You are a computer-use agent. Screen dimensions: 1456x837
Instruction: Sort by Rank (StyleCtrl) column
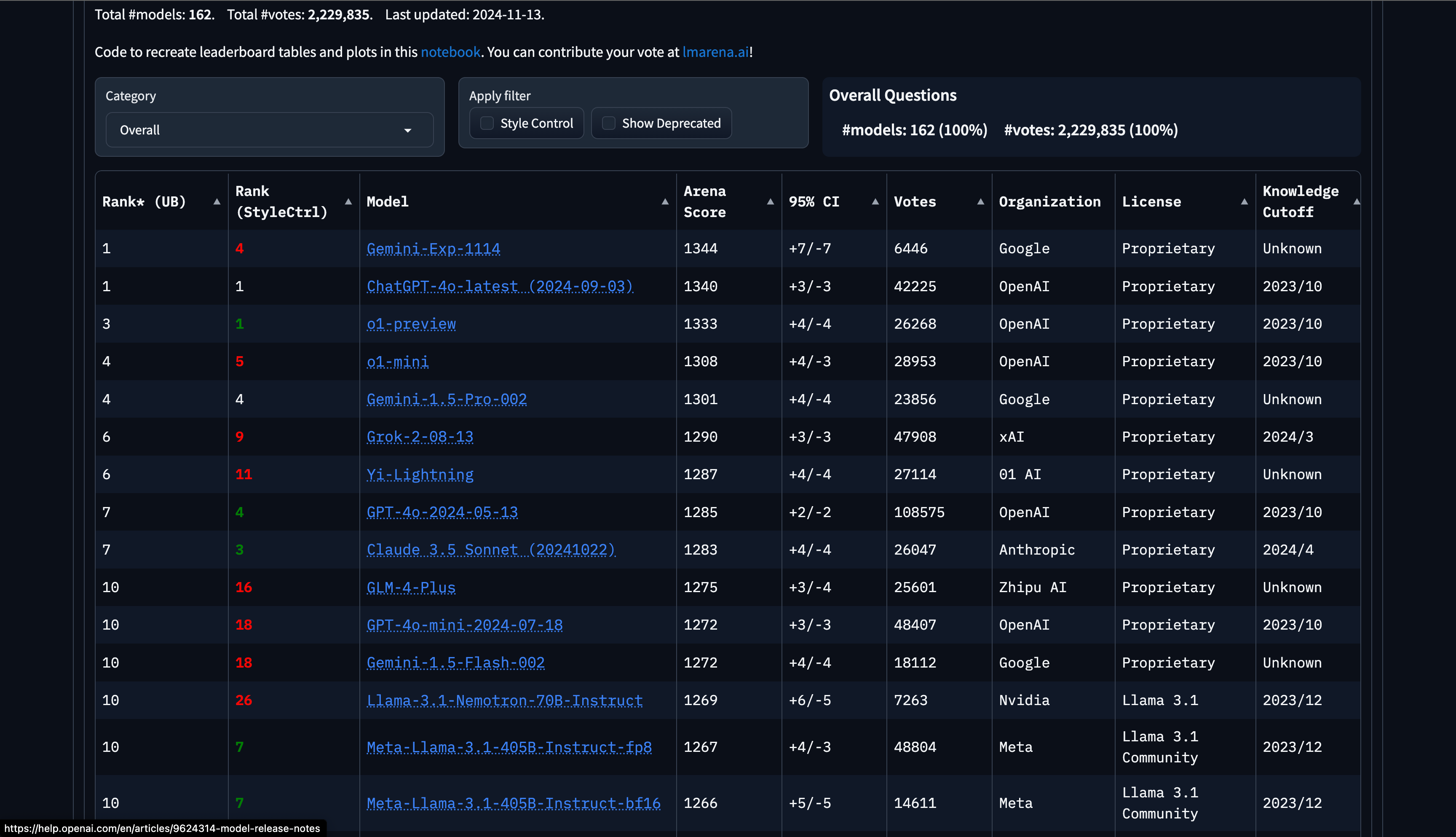click(349, 202)
